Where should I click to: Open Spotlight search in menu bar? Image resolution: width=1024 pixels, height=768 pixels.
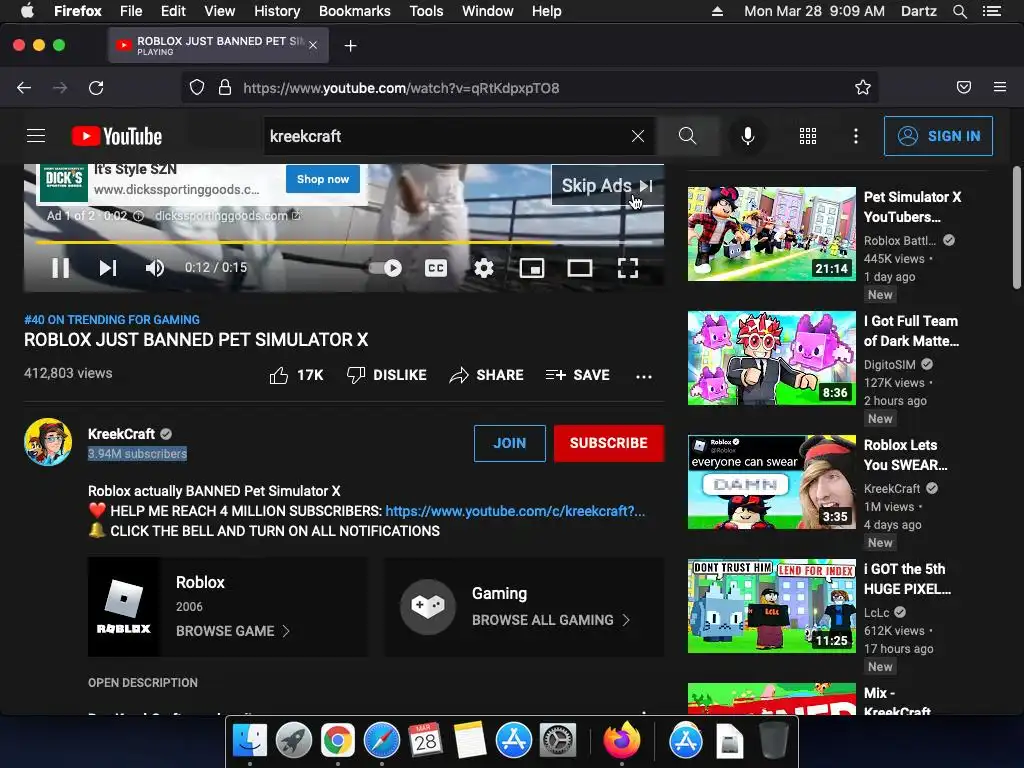[x=959, y=11]
